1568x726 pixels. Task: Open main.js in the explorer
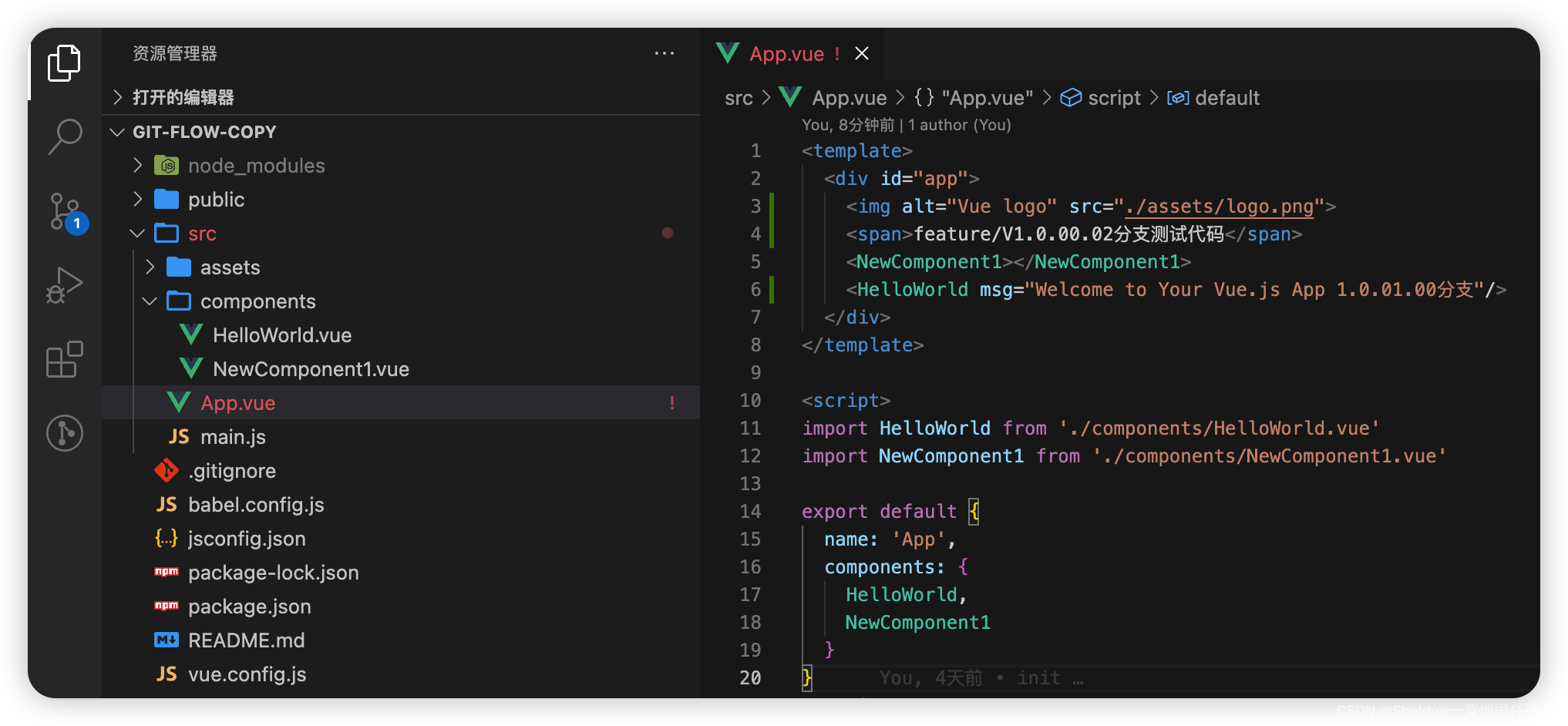tap(233, 437)
